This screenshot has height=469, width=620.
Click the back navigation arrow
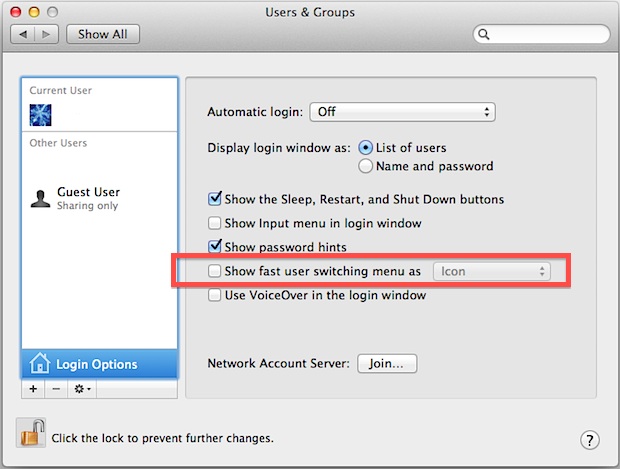tap(23, 34)
